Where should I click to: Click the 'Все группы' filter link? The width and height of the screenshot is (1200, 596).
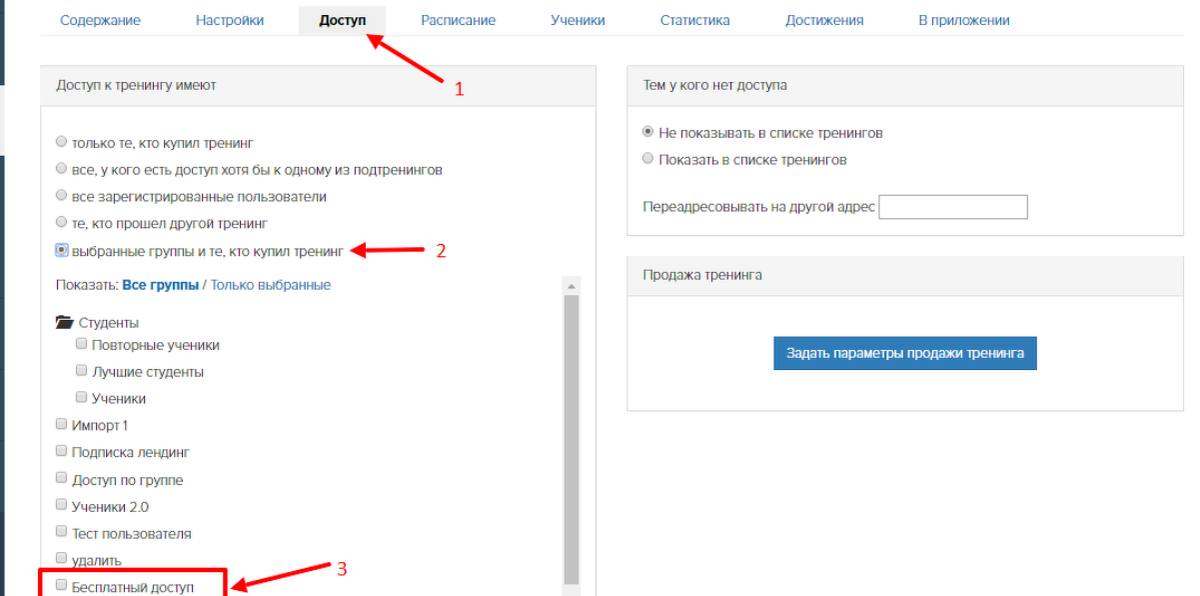[x=160, y=285]
